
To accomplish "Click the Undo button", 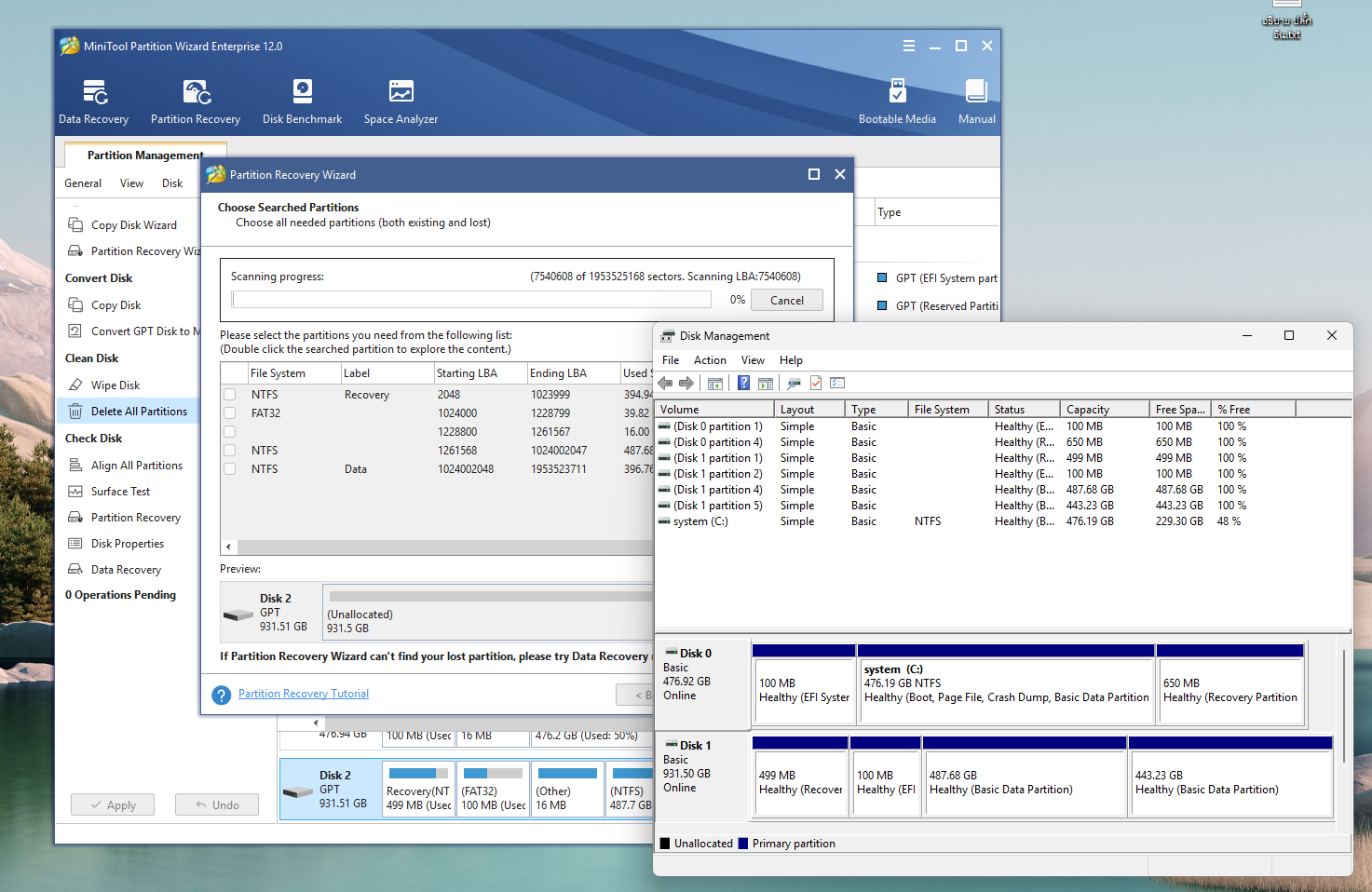I will [x=217, y=805].
